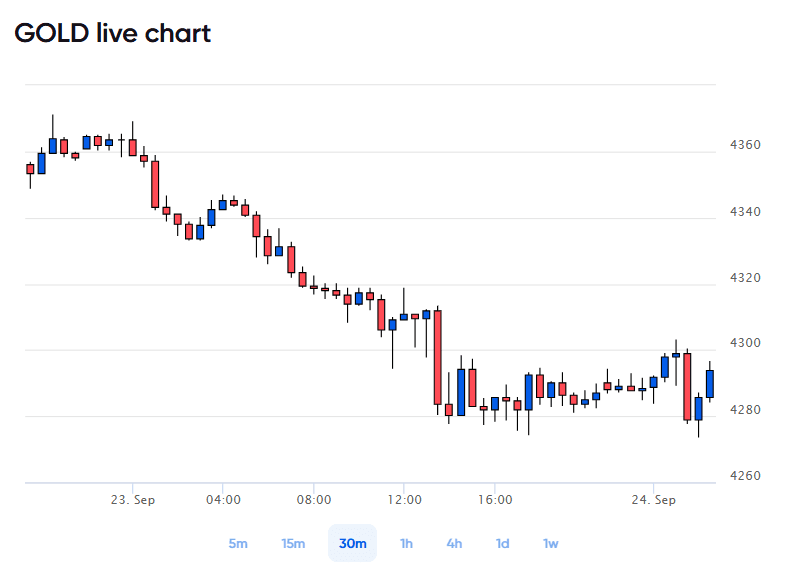Show the 1d daily chart
The image size is (789, 570).
(502, 543)
